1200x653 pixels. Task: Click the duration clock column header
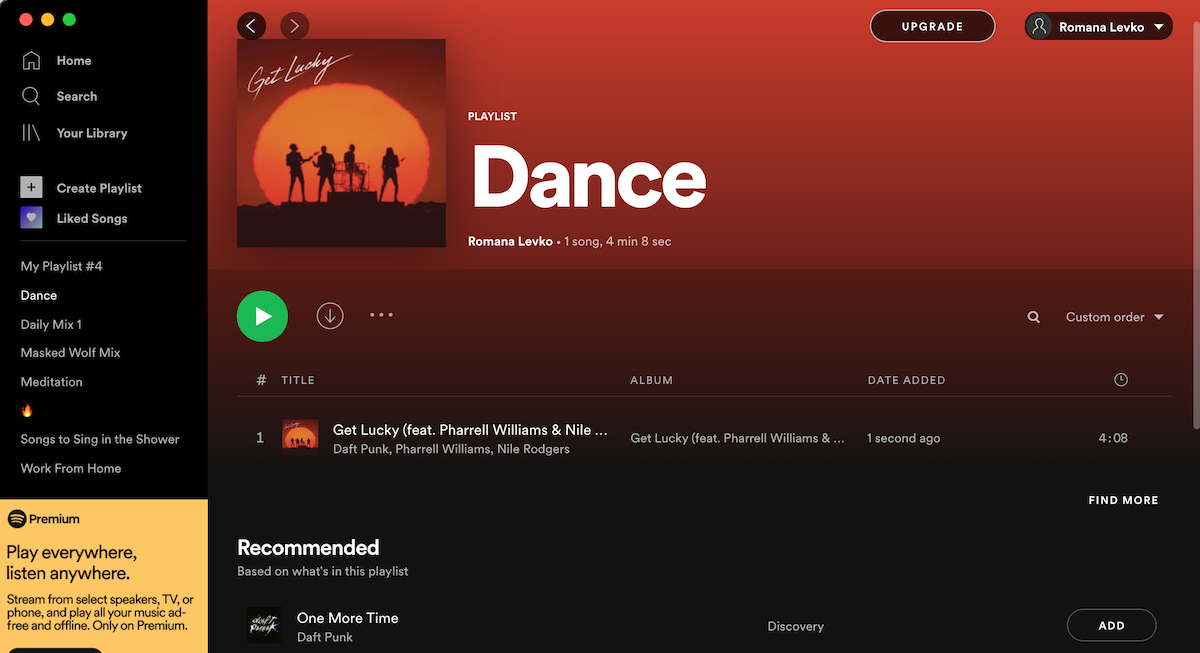pyautogui.click(x=1120, y=380)
